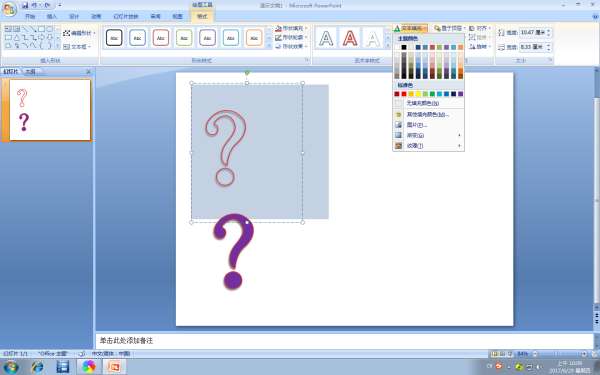Open the shape styles dialog launcher

(307, 60)
